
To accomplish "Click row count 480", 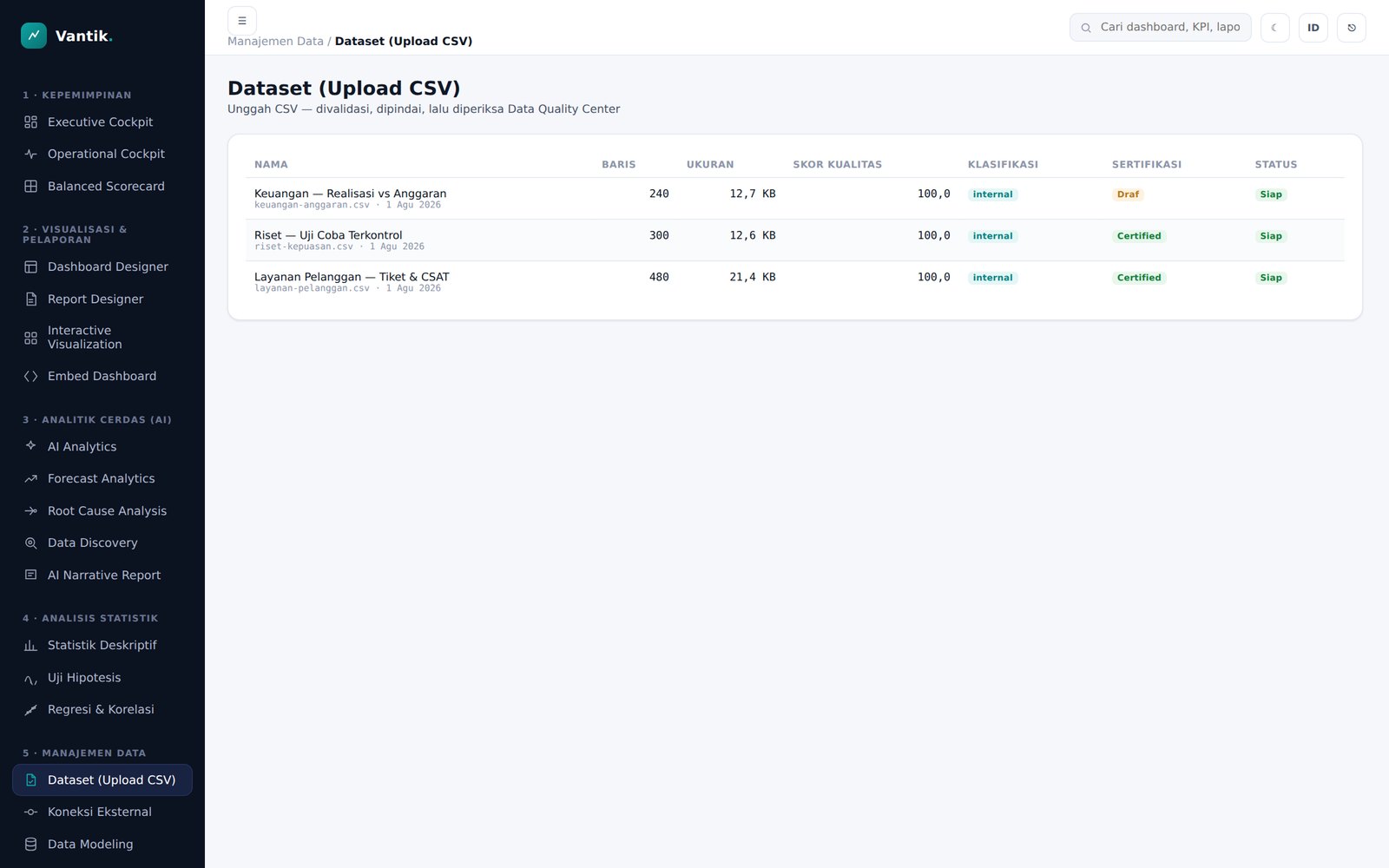I will tap(659, 278).
